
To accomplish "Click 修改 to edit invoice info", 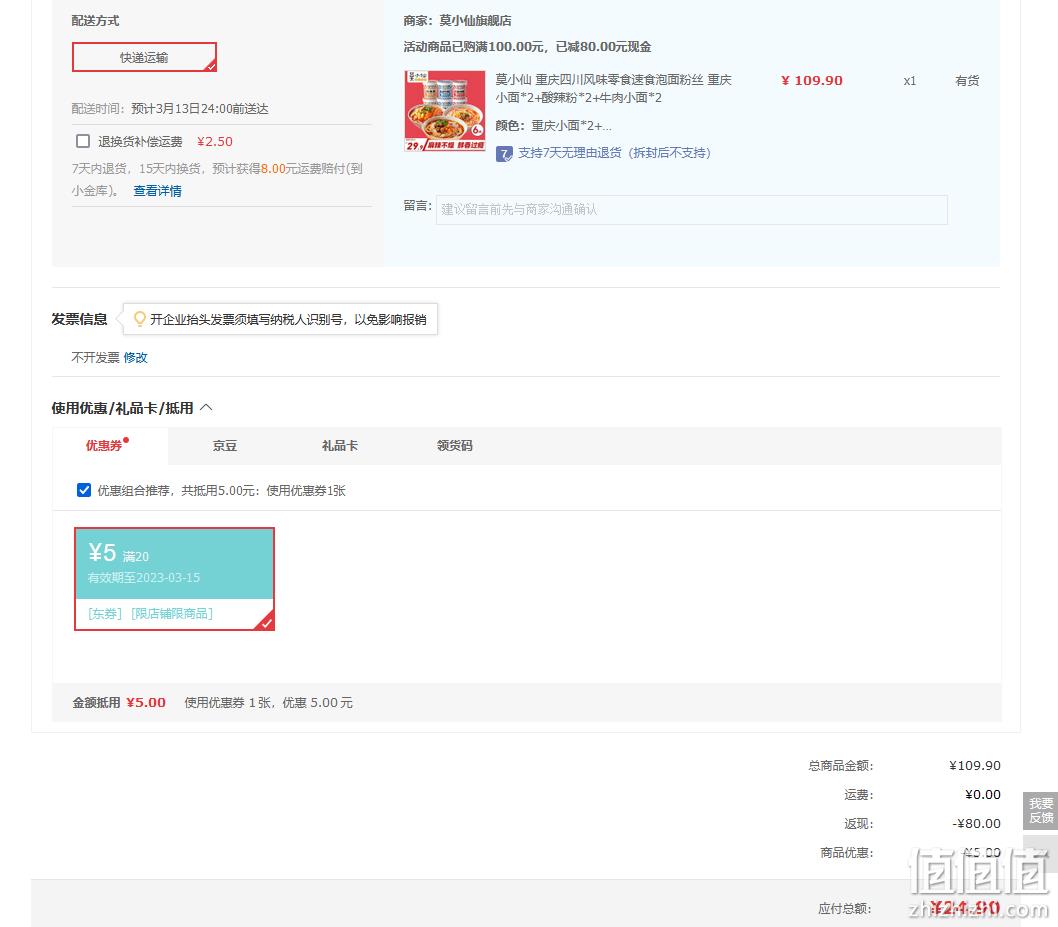I will [135, 358].
